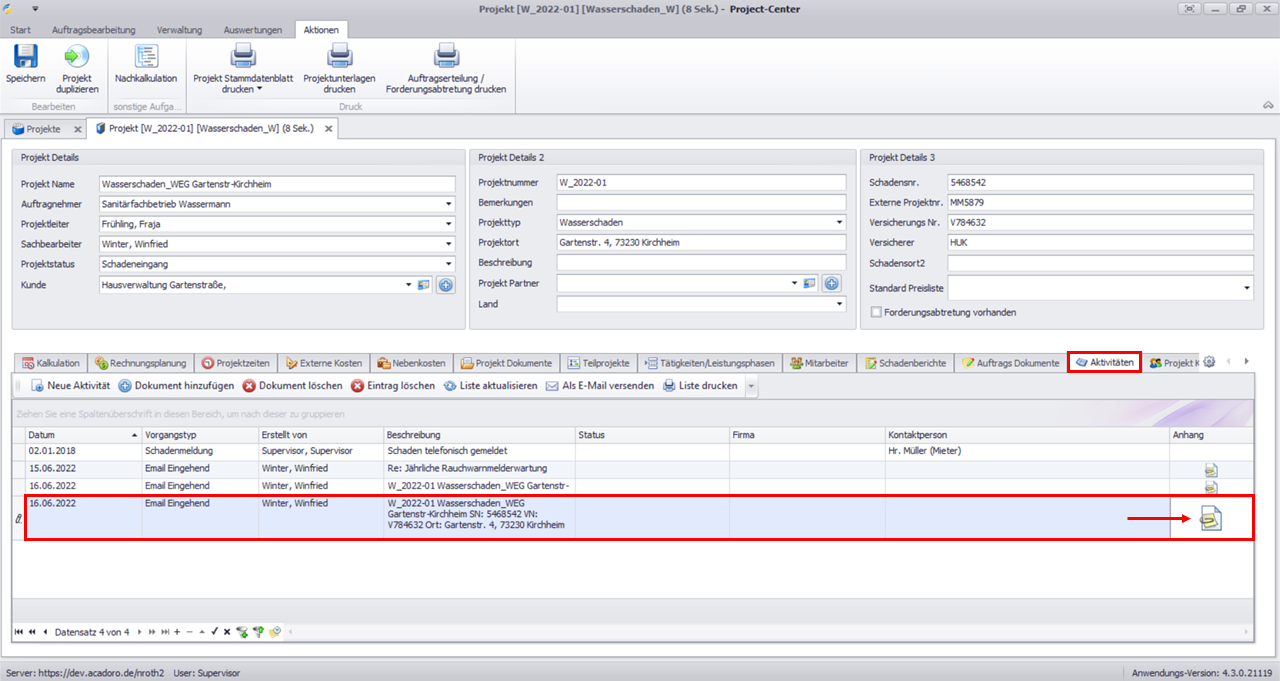Screen dimensions: 1280x681
Task: Click the add customer plus icon beside Kunde
Action: [x=446, y=285]
